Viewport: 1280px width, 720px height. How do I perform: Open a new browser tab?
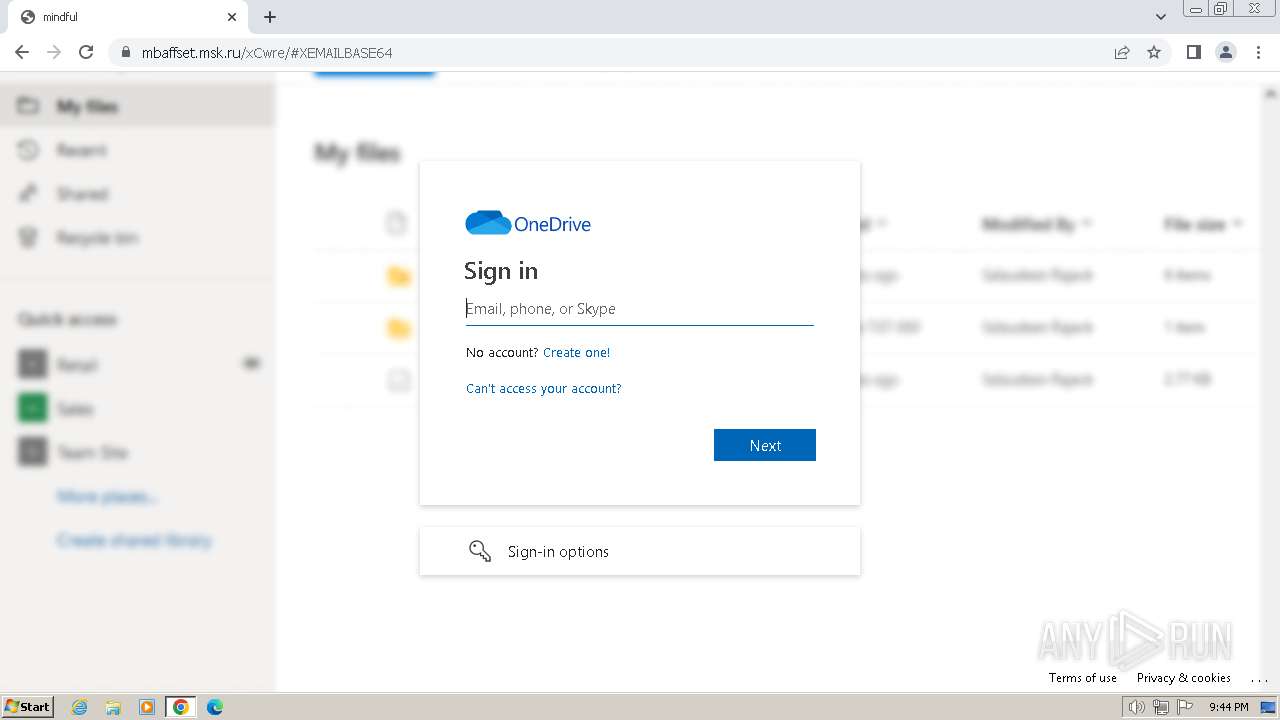(x=270, y=17)
